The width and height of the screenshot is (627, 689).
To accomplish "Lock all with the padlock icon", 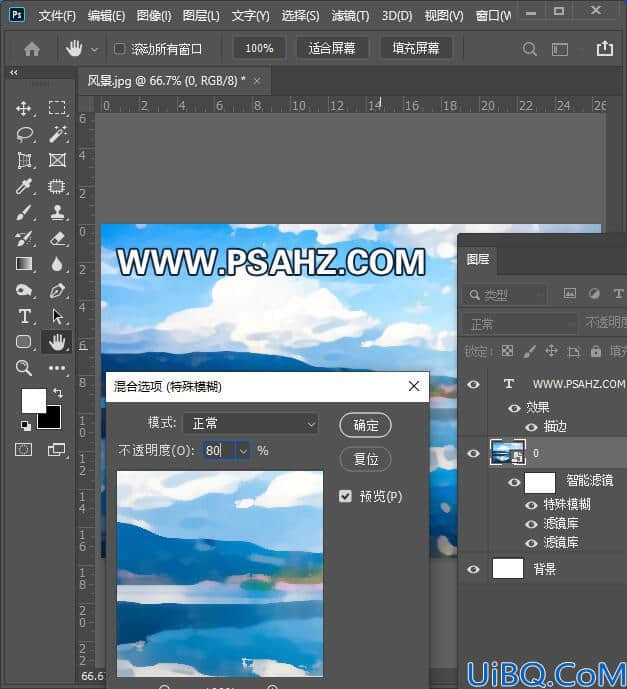I will click(596, 351).
